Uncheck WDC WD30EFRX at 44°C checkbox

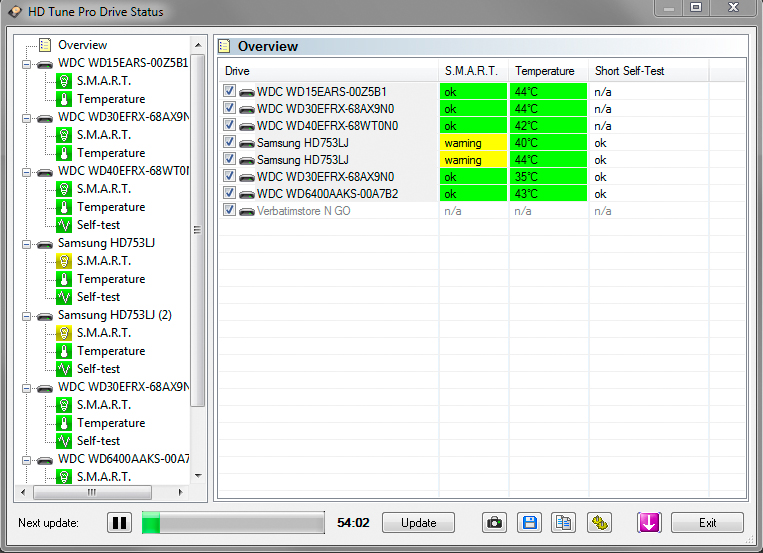[x=229, y=108]
